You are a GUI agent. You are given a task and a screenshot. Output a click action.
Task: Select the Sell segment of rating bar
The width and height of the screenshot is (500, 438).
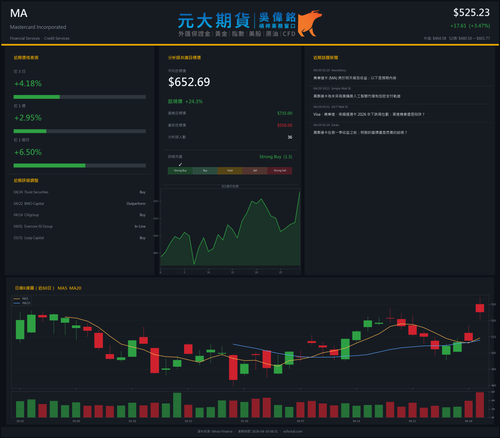click(x=255, y=171)
